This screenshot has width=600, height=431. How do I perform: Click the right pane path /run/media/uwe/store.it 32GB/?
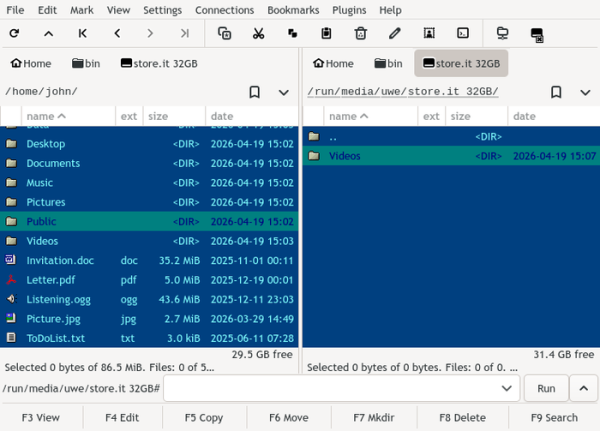403,91
